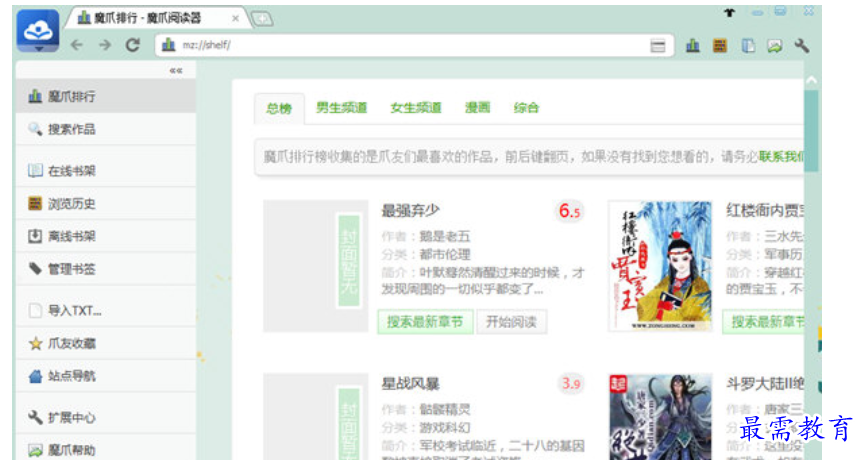Select 魔爪排行 in the sidebar
Image resolution: width=861 pixels, height=460 pixels.
[106, 96]
